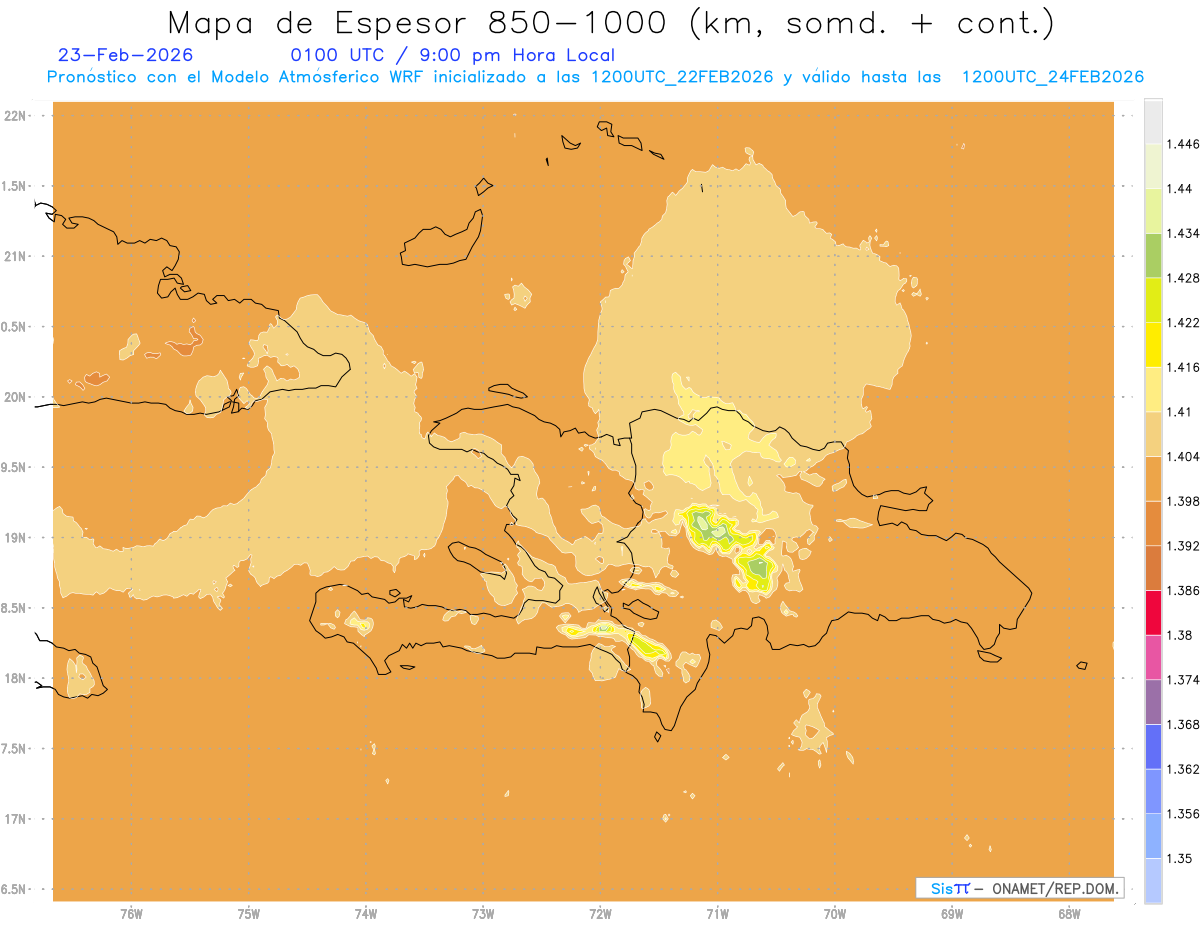
Task: Select the purple 1.368–1.374 legend swatch
Action: [1153, 702]
